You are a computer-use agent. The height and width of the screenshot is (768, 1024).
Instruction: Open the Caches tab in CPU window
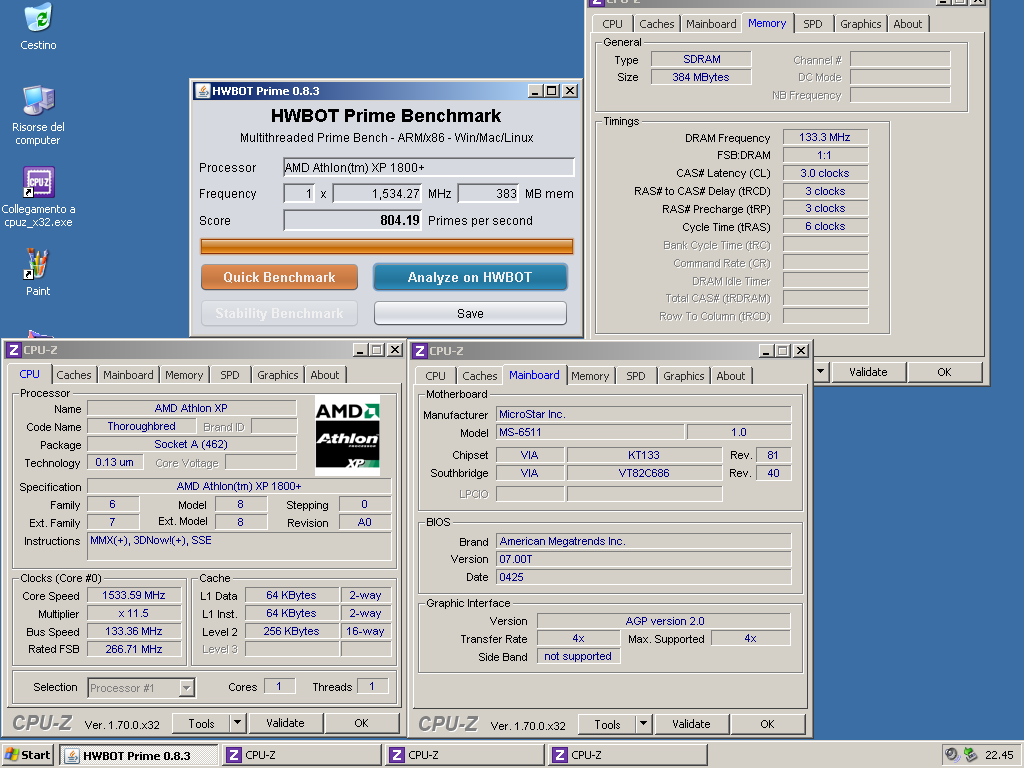(74, 375)
